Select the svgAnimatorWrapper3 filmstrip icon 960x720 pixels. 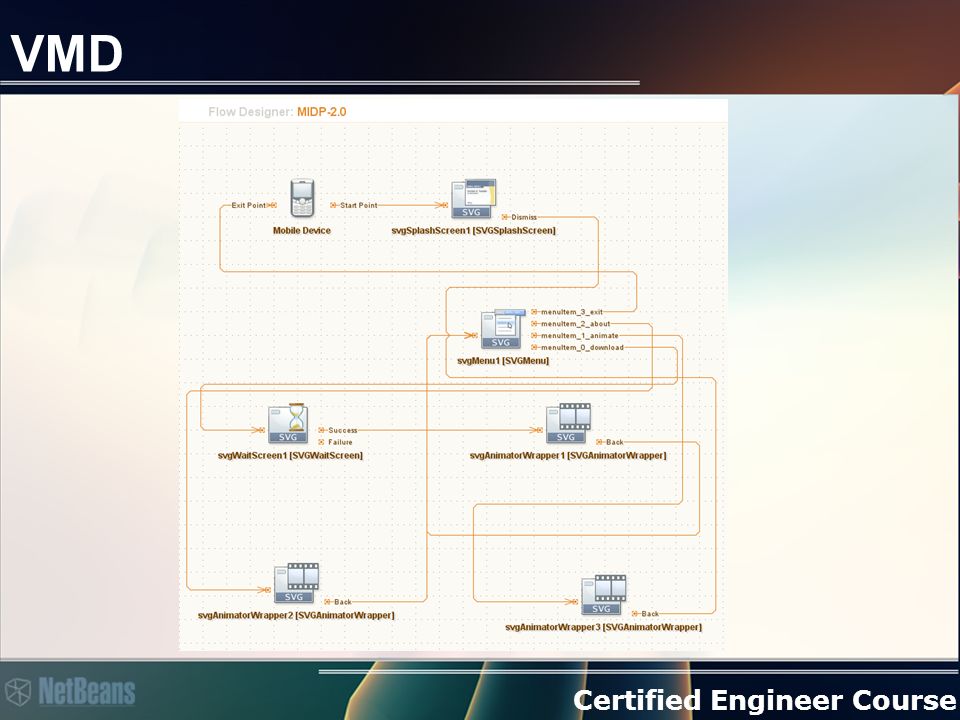coord(604,594)
